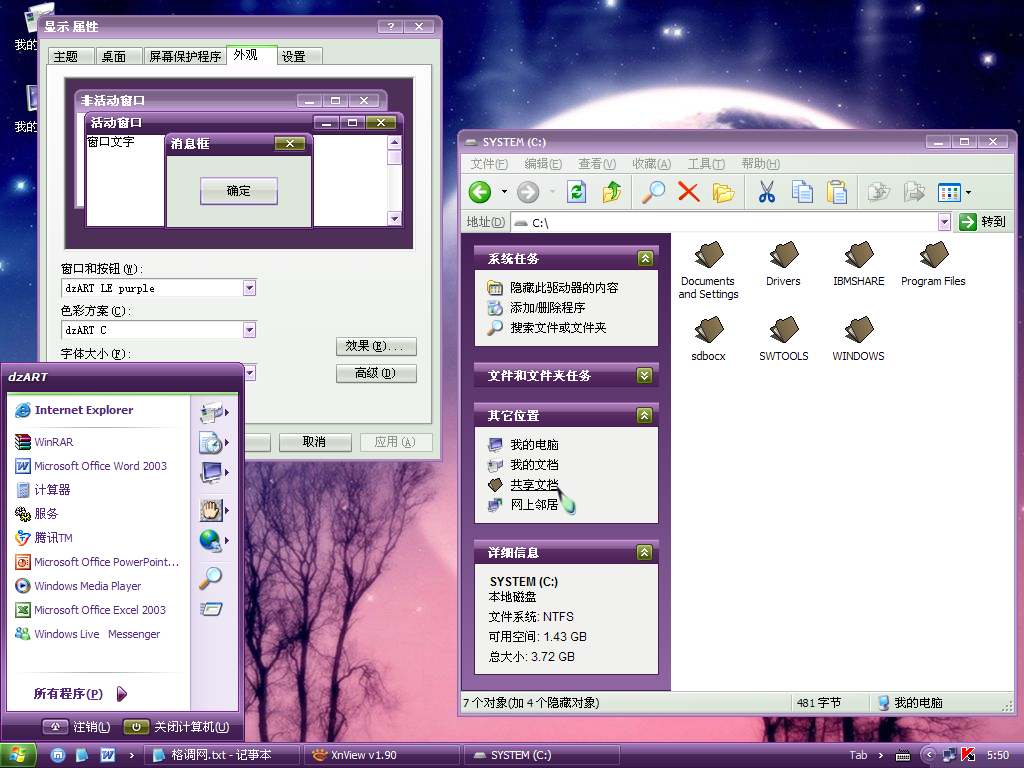1024x768 pixels.
Task: Open the Back button history dropdown arrow
Action: pyautogui.click(x=504, y=192)
